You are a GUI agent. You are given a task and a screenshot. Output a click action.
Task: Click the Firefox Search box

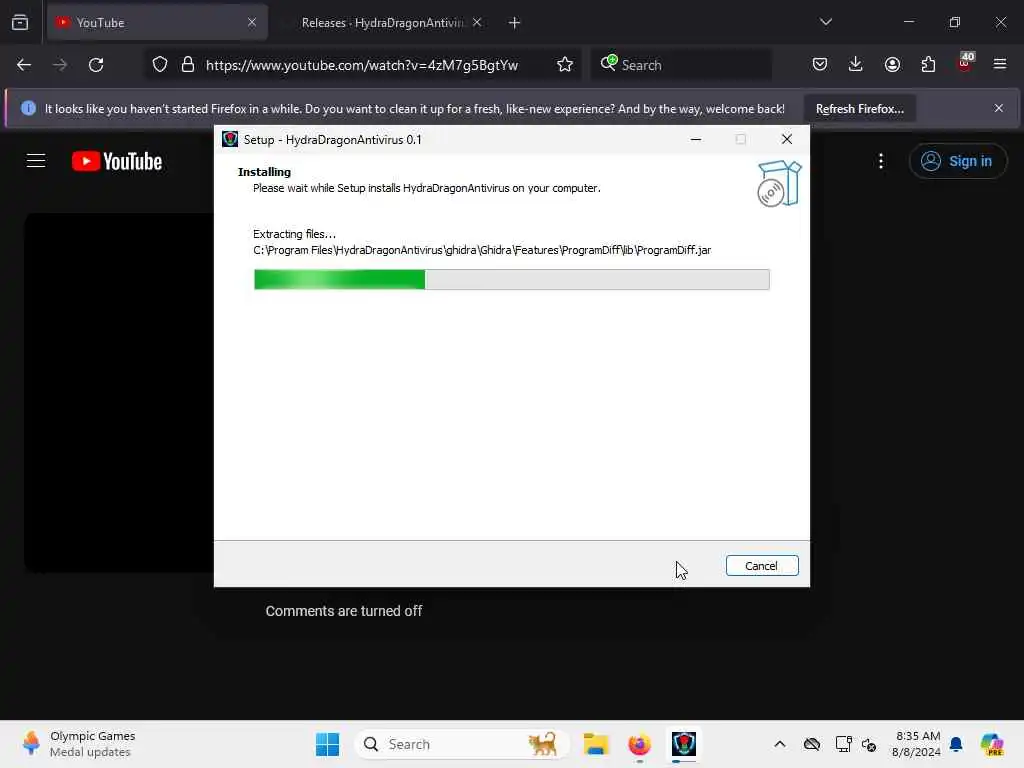coord(681,65)
